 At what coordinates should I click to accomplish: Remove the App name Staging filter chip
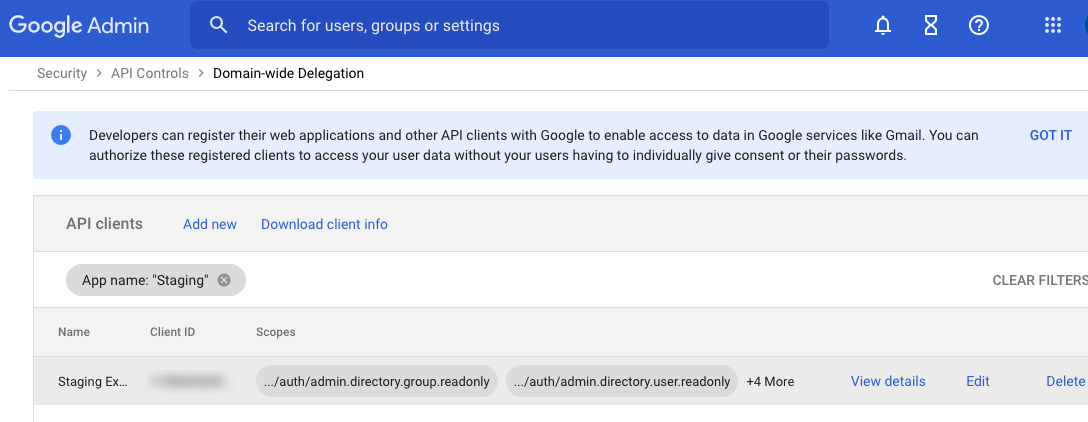click(223, 280)
